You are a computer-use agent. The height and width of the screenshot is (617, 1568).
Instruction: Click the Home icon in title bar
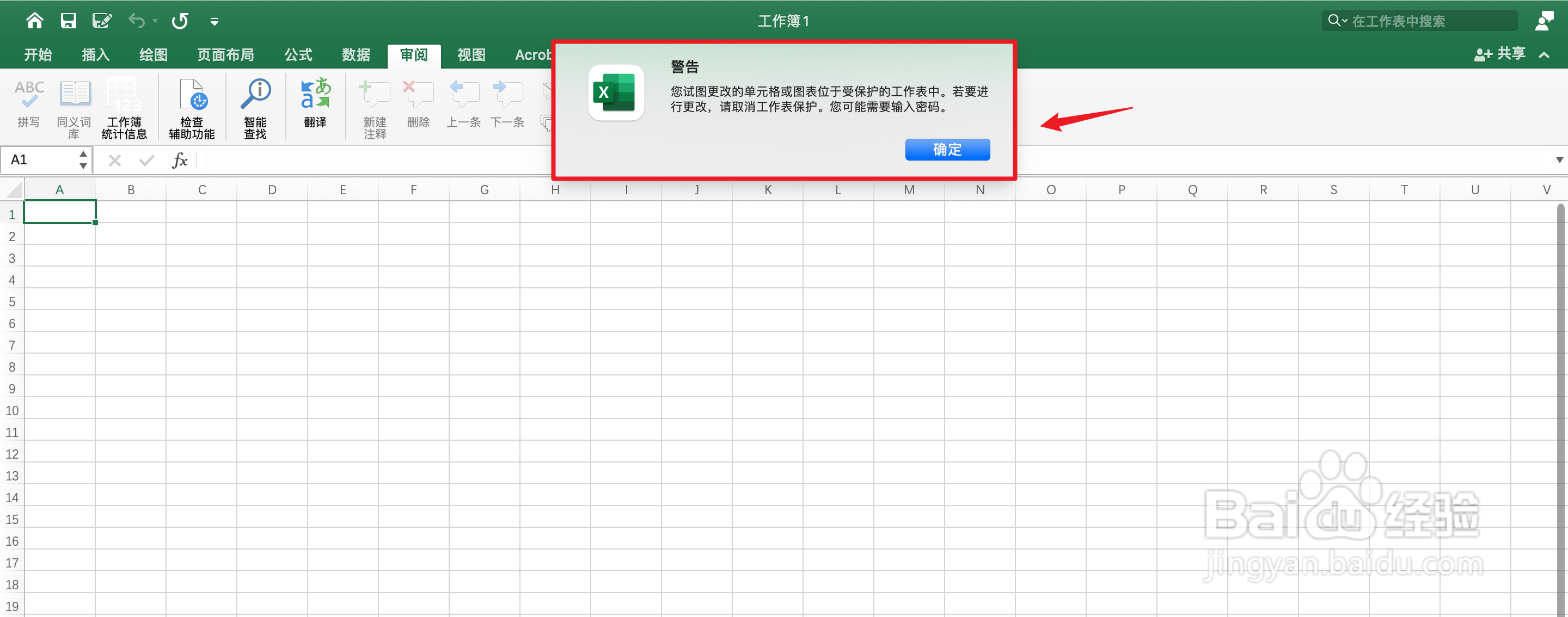point(35,21)
